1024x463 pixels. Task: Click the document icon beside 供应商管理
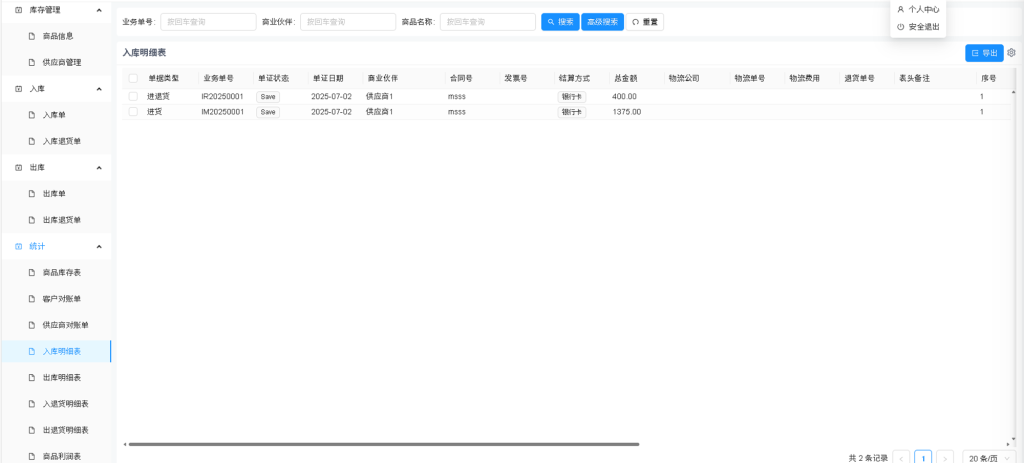(31, 62)
